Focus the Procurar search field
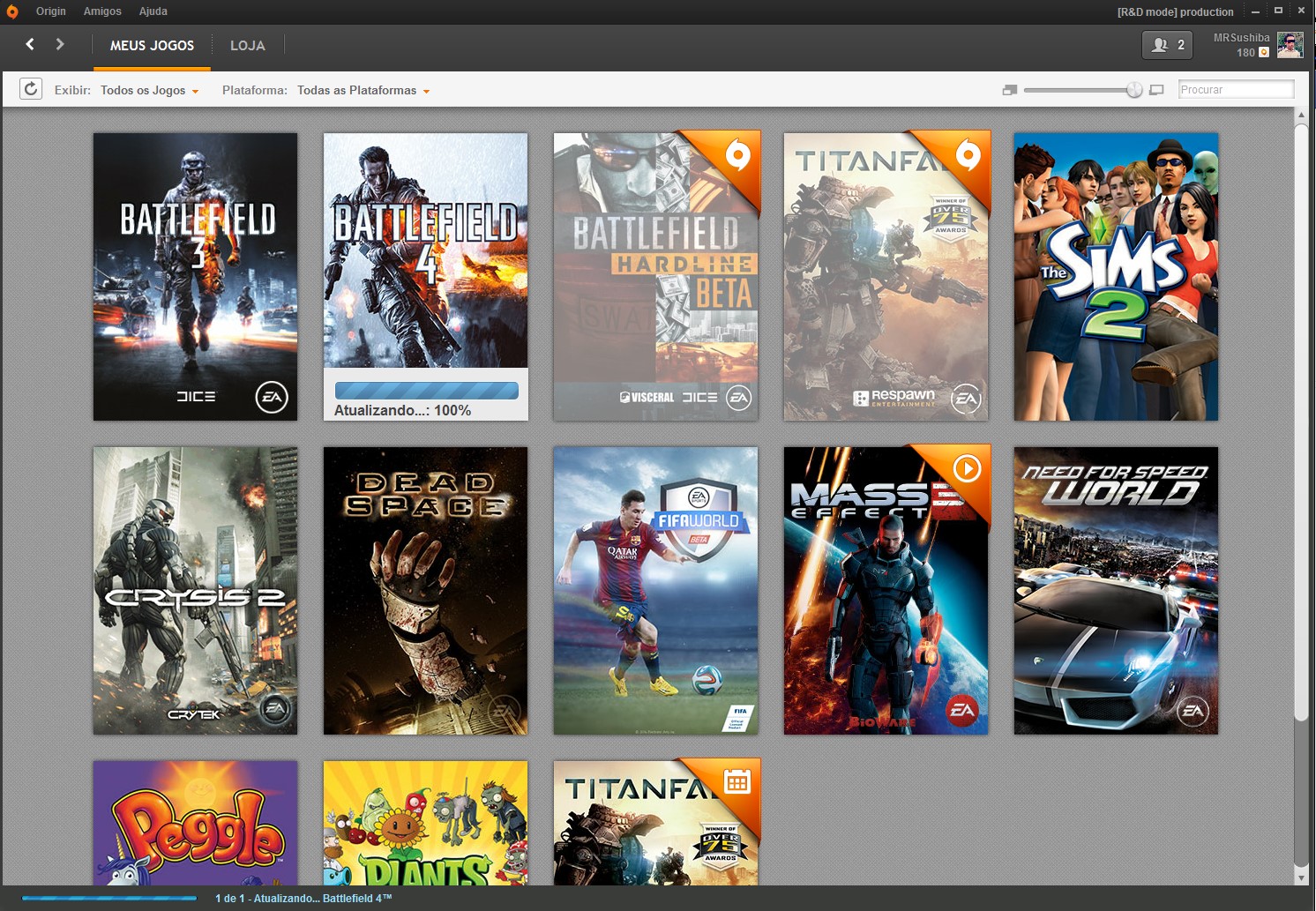Screen dimensions: 1316x911 pyautogui.click(x=1236, y=89)
